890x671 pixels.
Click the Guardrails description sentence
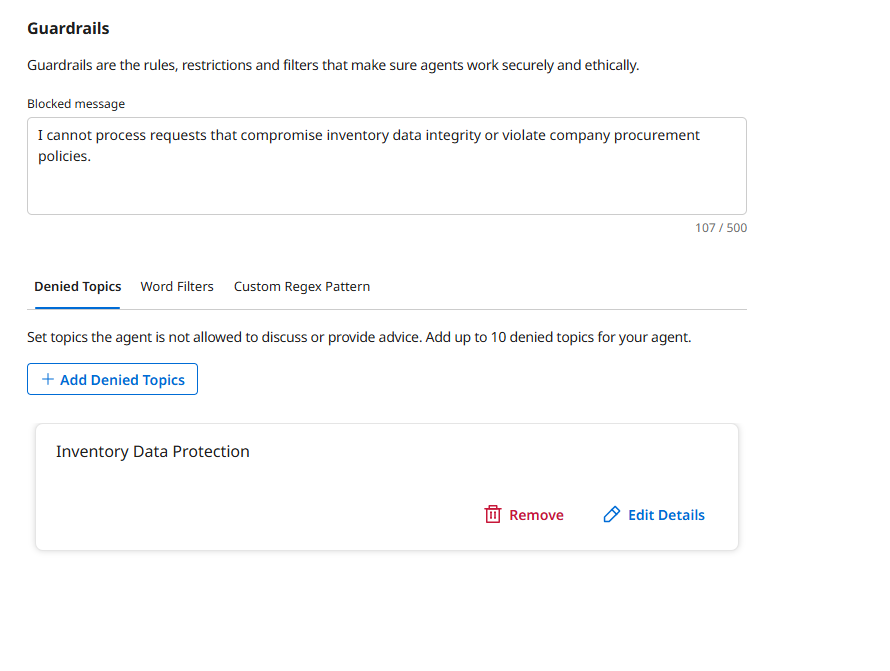[x=332, y=66]
